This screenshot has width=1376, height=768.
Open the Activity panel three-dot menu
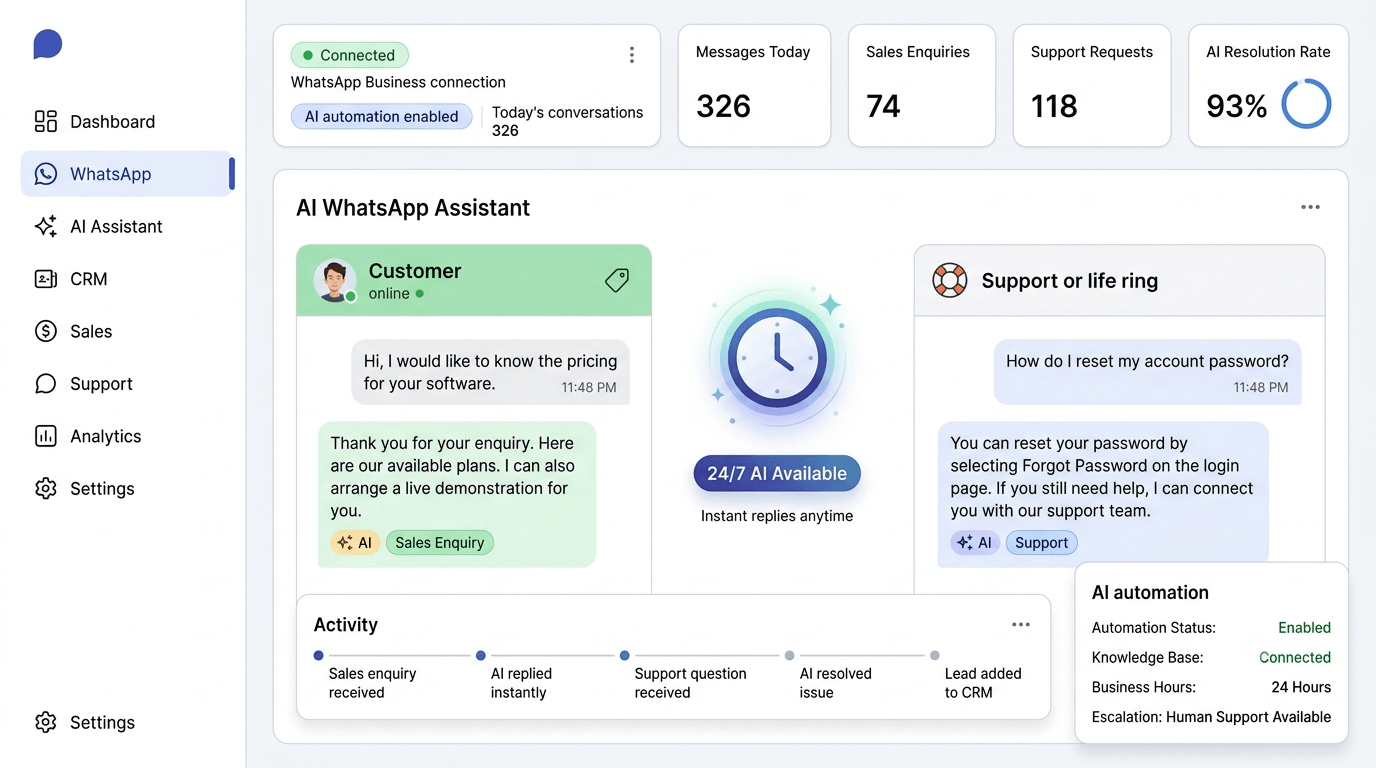(1021, 625)
